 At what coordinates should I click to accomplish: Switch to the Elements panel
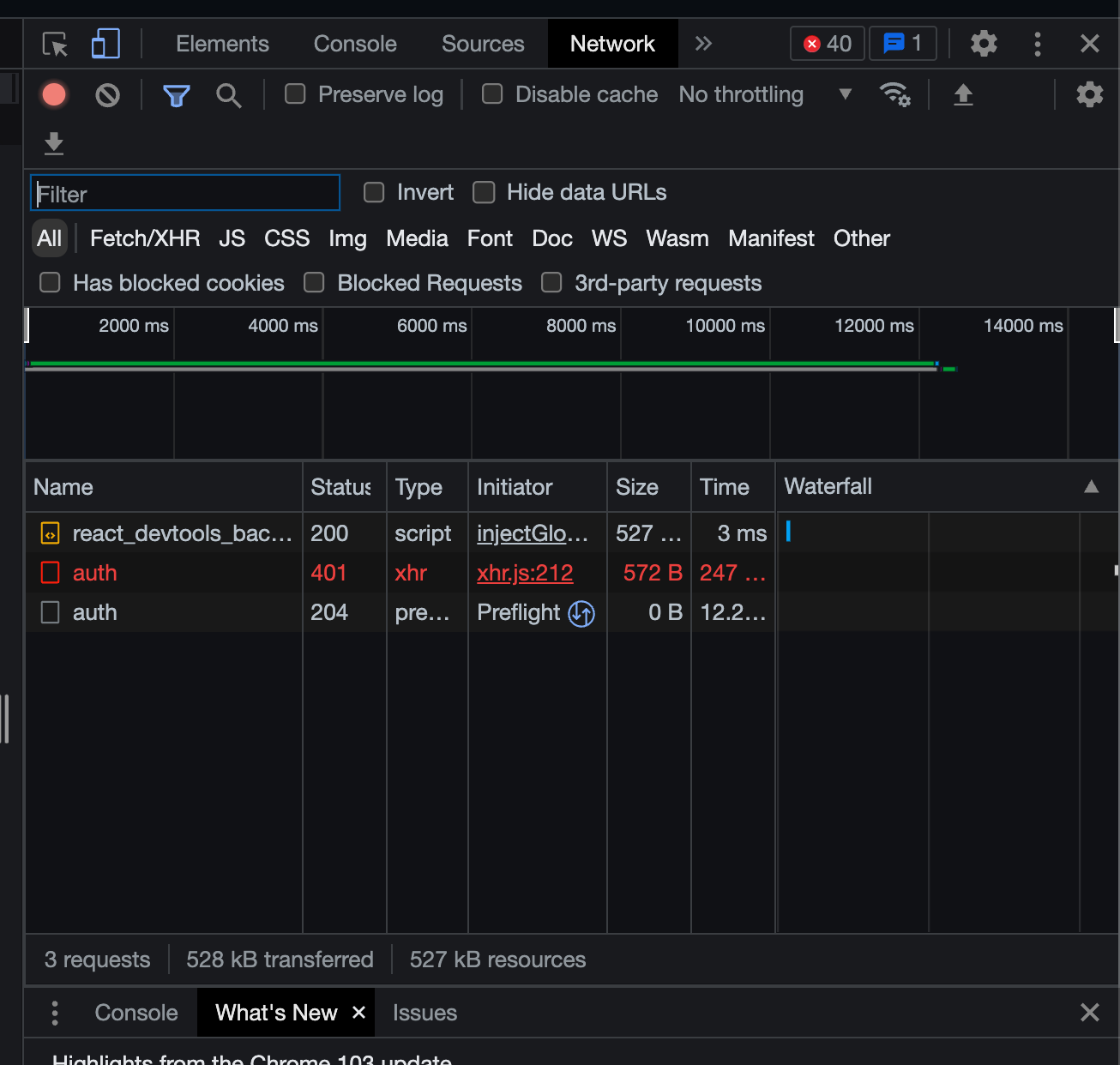222,43
